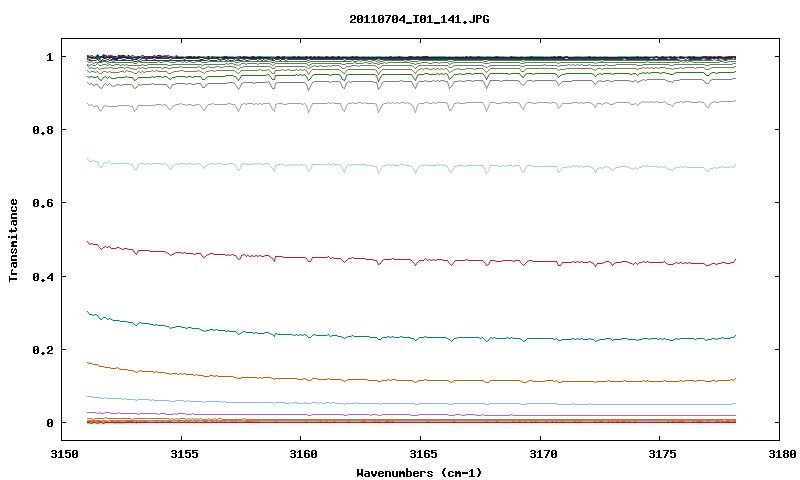Click x-axis tick label 3160
The height and width of the screenshot is (480, 800).
302,454
